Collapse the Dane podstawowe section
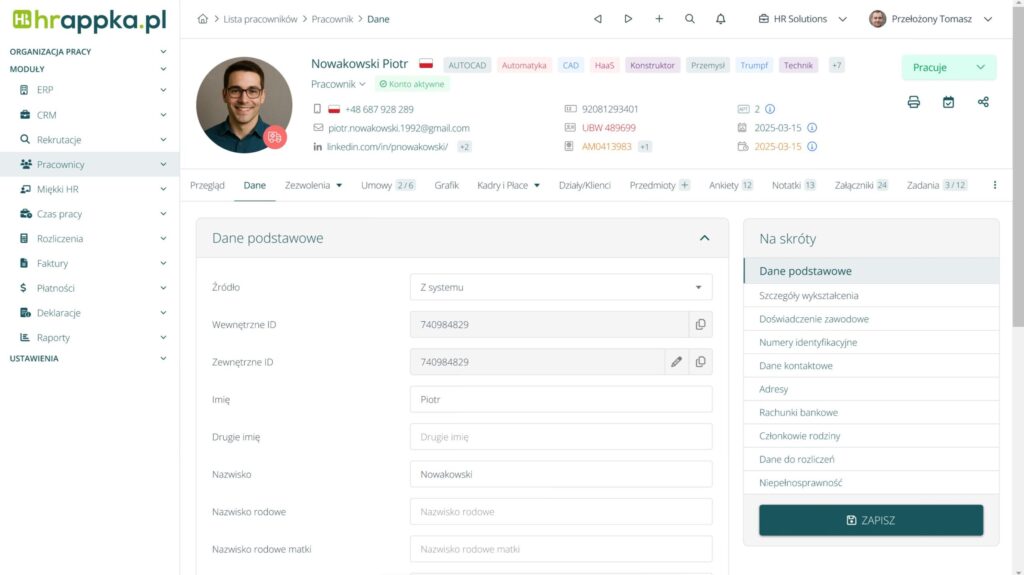Screen dimensions: 1024x575 click(x=704, y=238)
